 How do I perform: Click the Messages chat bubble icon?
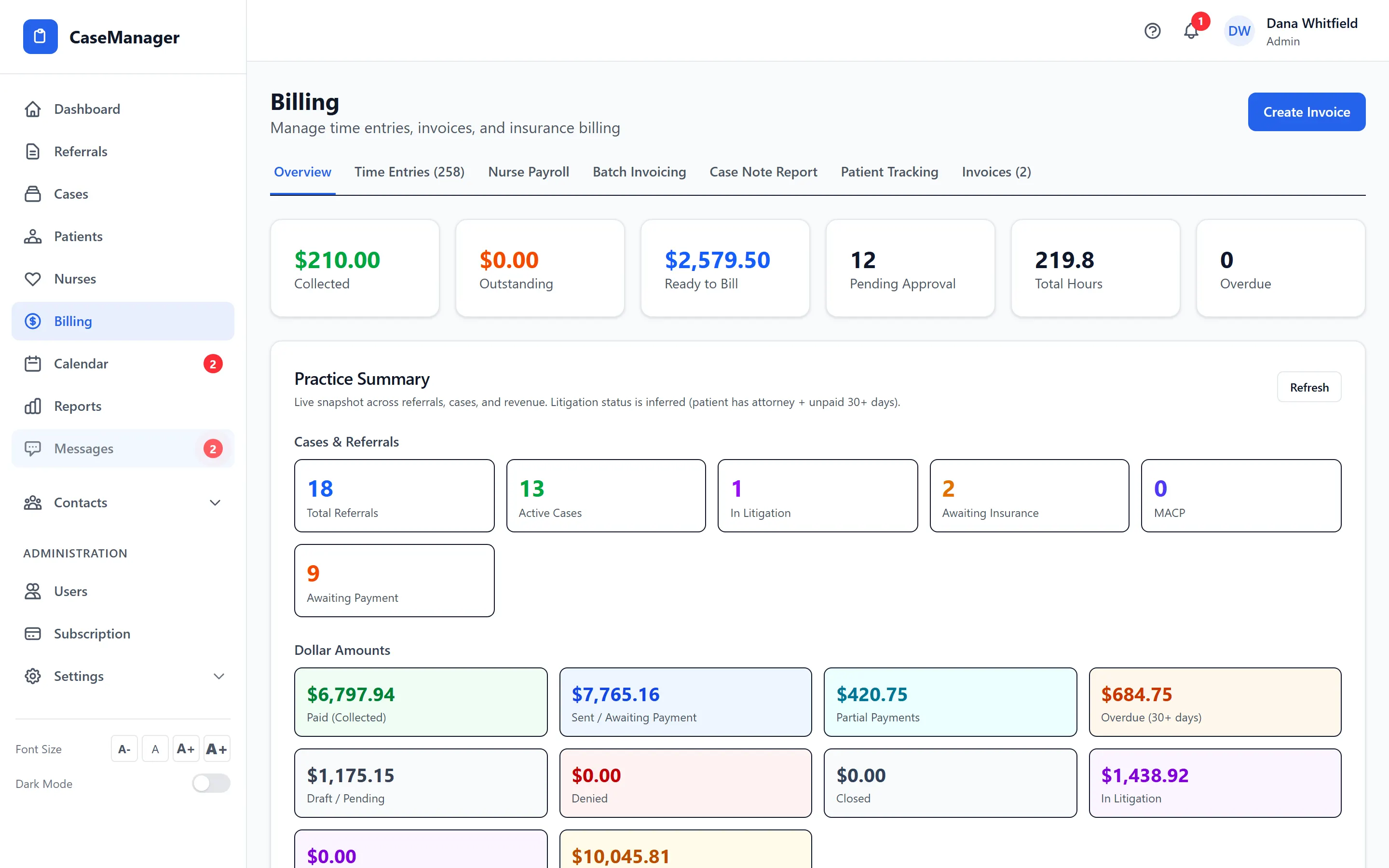(x=33, y=449)
